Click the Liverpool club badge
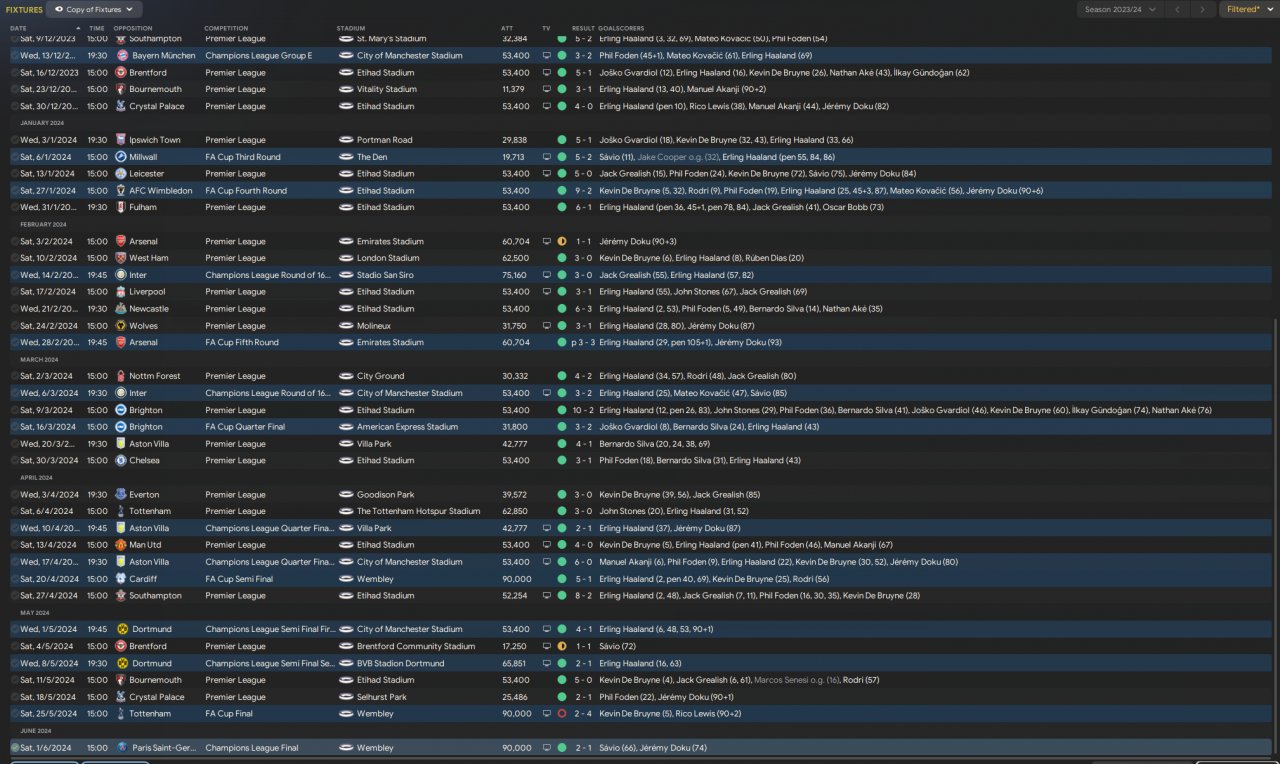Viewport: 1280px width, 764px height. coord(121,292)
